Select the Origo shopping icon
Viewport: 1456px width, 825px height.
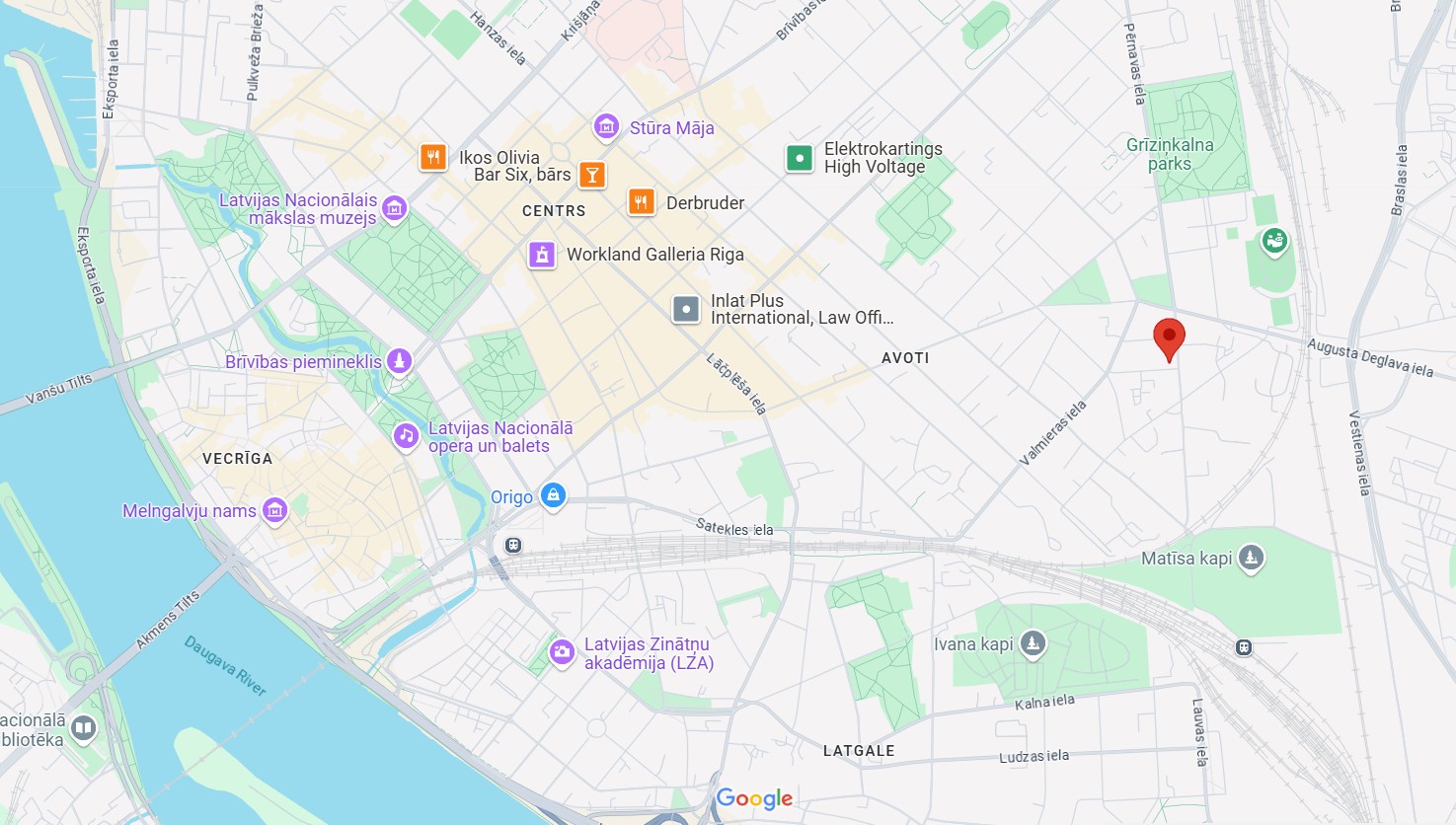pos(554,495)
